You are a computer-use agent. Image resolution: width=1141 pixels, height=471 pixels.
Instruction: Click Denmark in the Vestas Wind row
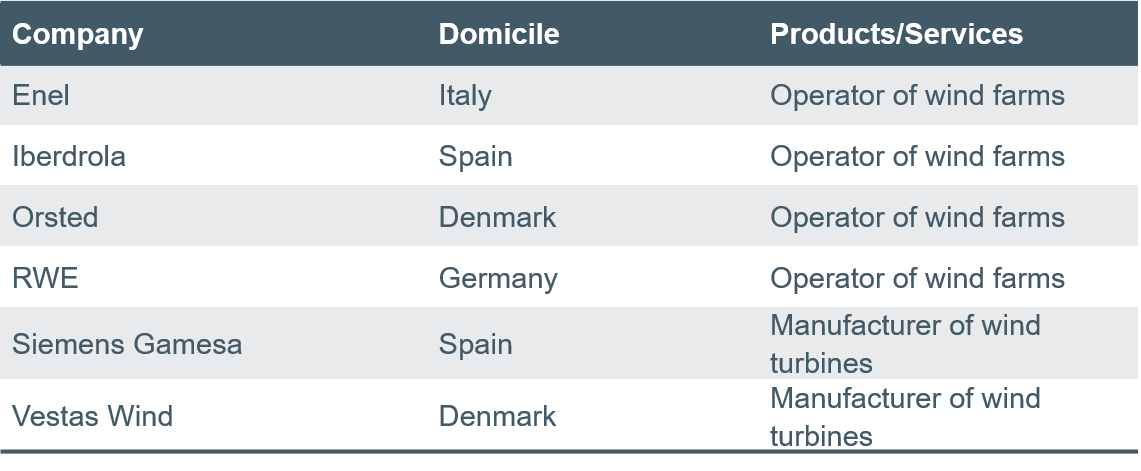(x=497, y=416)
